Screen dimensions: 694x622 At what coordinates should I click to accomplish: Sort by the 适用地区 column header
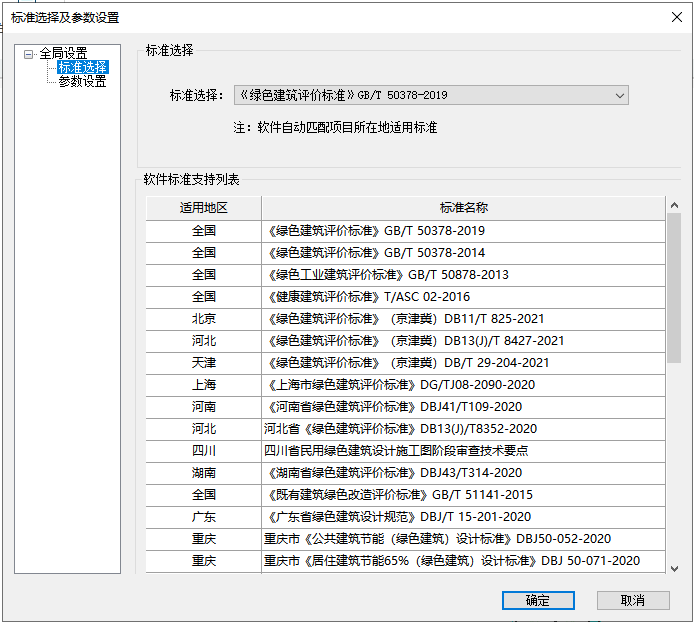tap(204, 208)
